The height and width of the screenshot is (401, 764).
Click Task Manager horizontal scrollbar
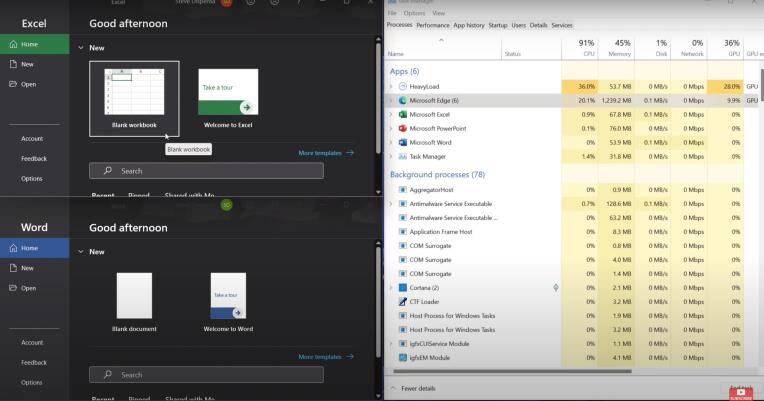[512, 371]
